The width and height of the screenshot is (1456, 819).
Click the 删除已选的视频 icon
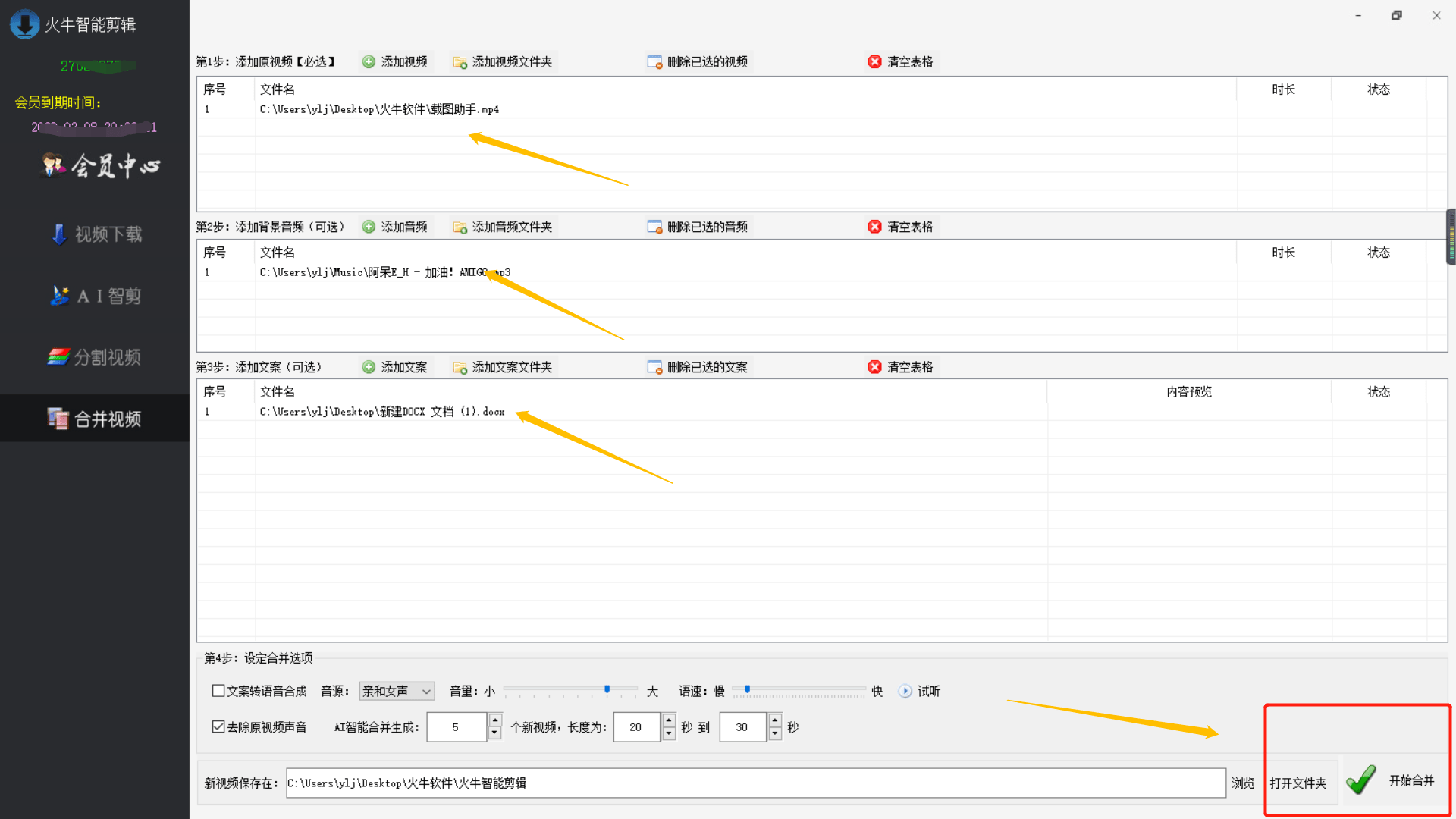click(x=654, y=62)
